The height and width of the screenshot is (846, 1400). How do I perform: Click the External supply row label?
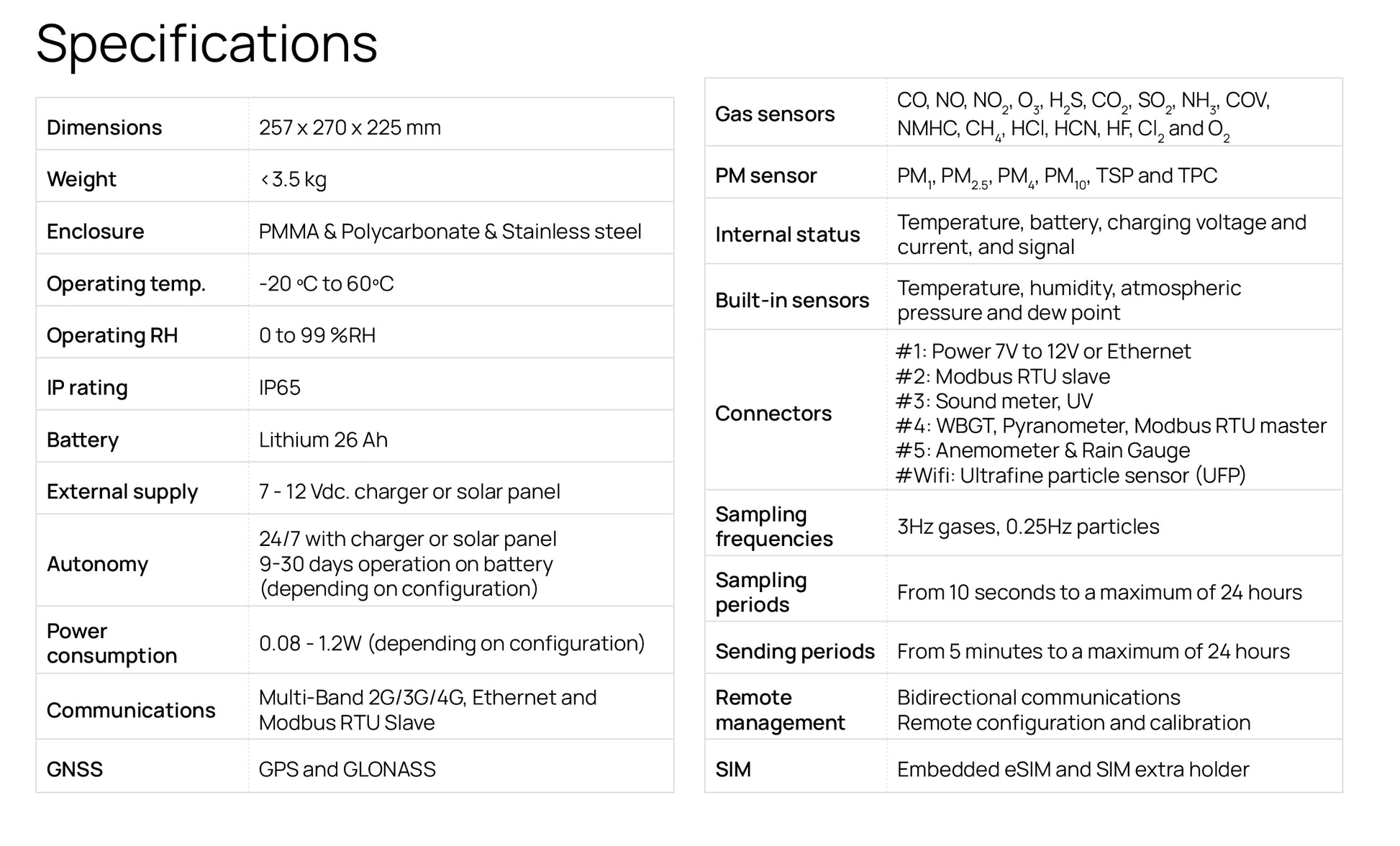point(122,492)
